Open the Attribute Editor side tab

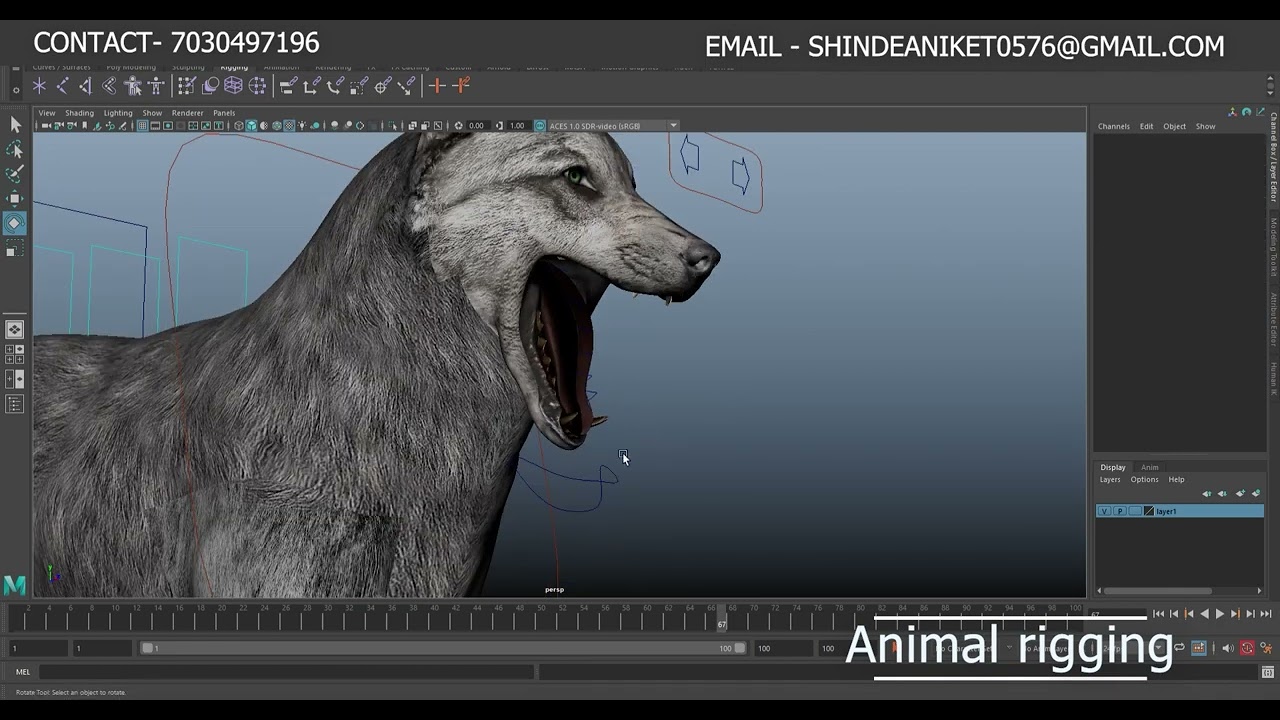[1274, 318]
